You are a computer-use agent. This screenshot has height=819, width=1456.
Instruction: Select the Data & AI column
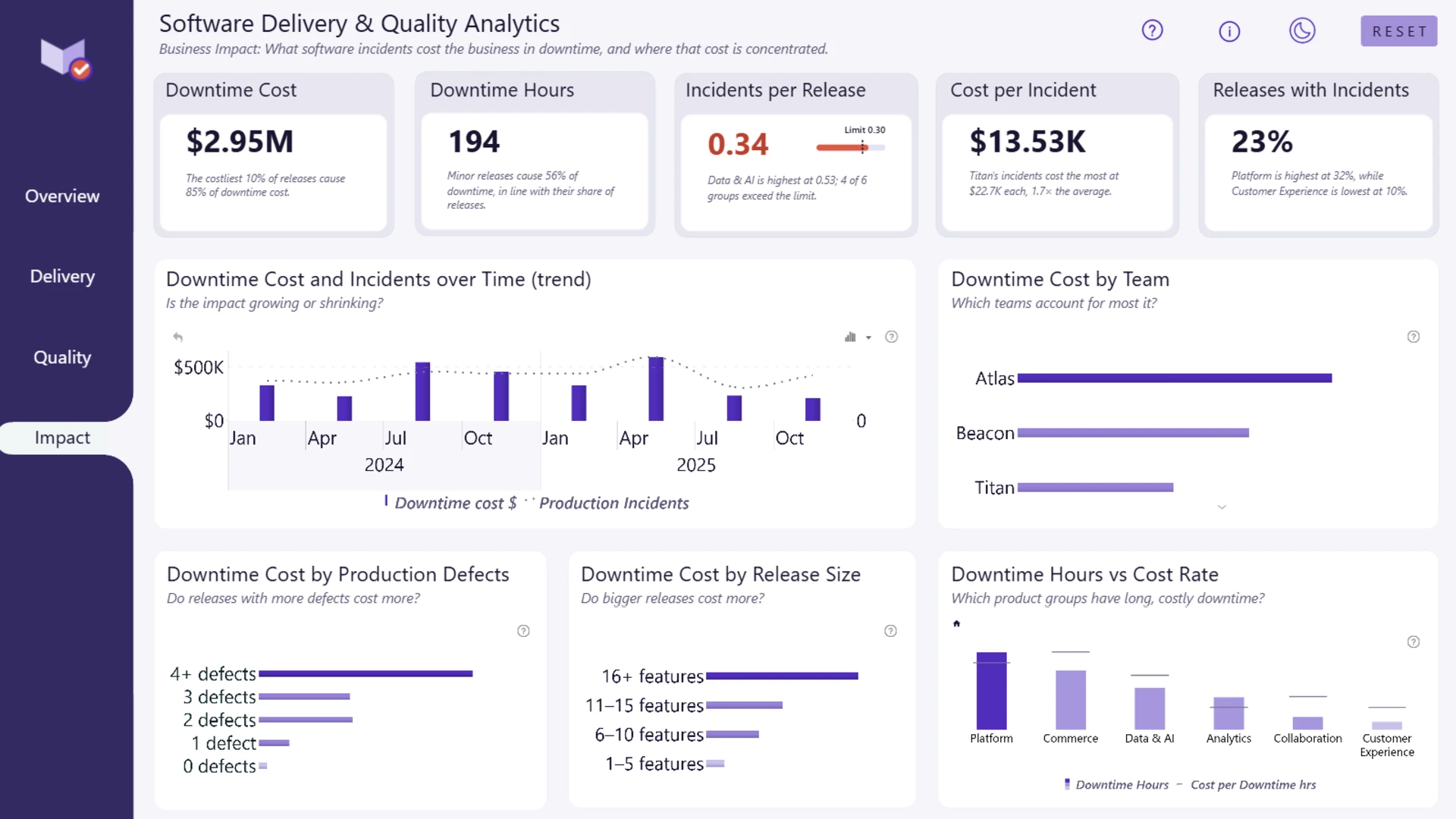1150,708
